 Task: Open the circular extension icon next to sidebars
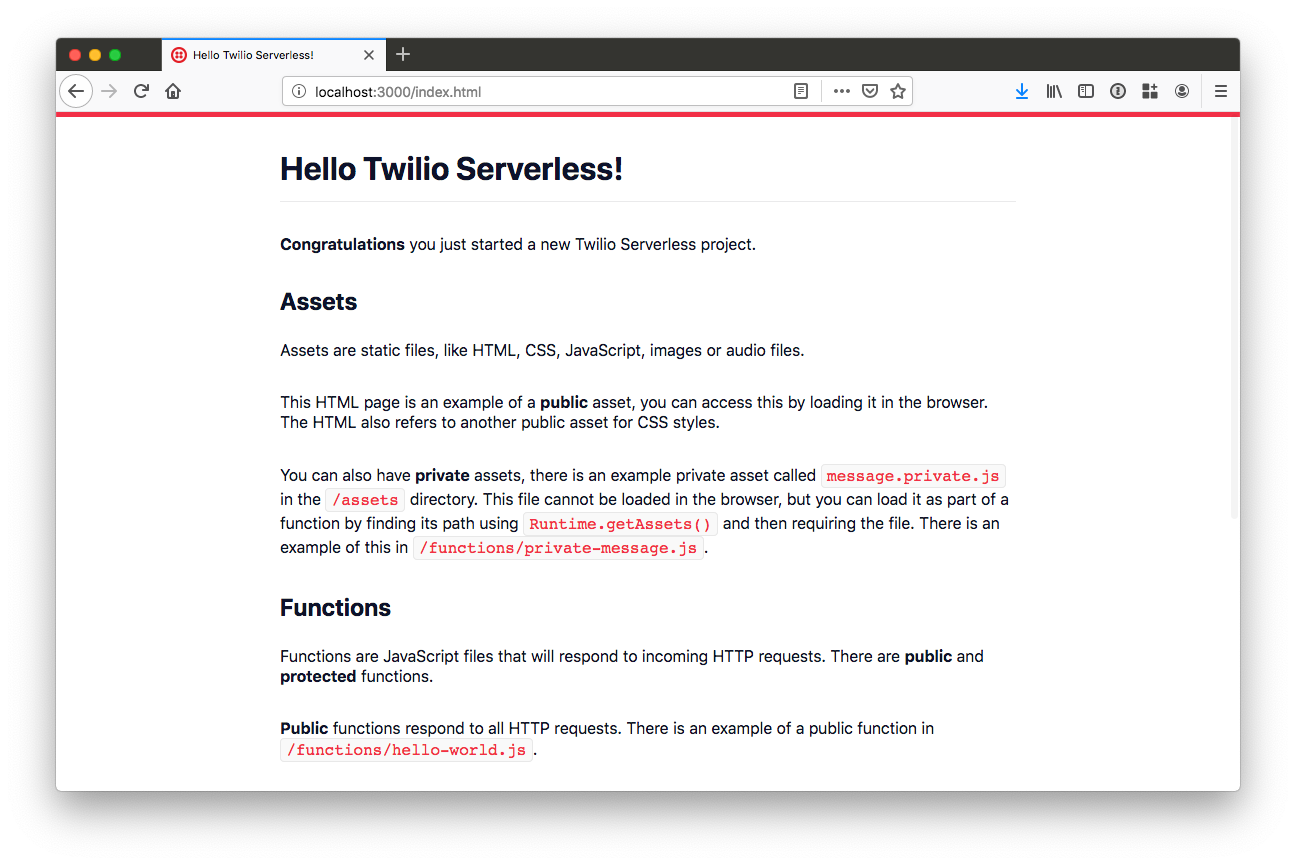pyautogui.click(x=1118, y=91)
